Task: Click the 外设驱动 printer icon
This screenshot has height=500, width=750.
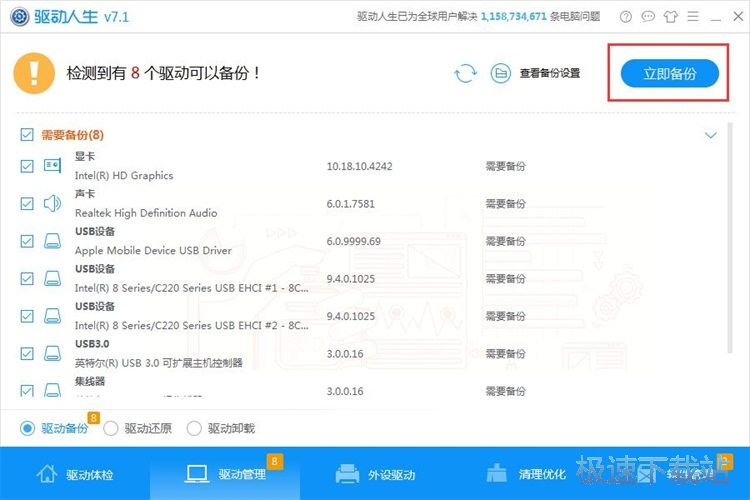Action: (x=347, y=474)
